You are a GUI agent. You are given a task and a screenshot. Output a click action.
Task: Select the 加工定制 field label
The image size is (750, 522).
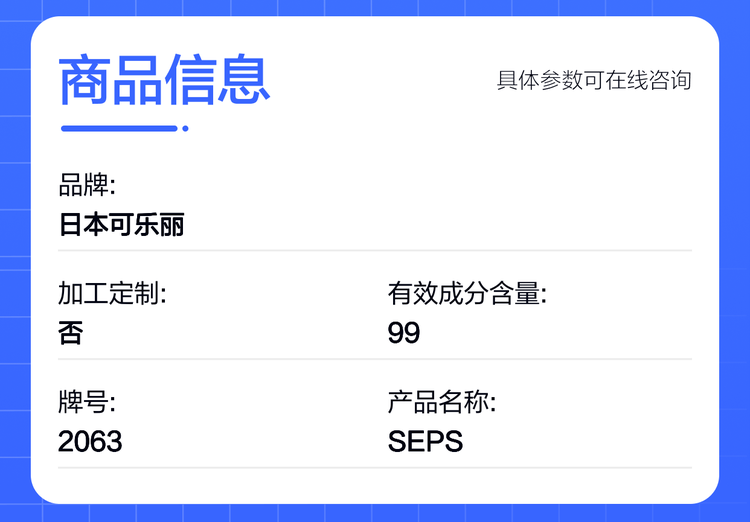[x=111, y=294]
